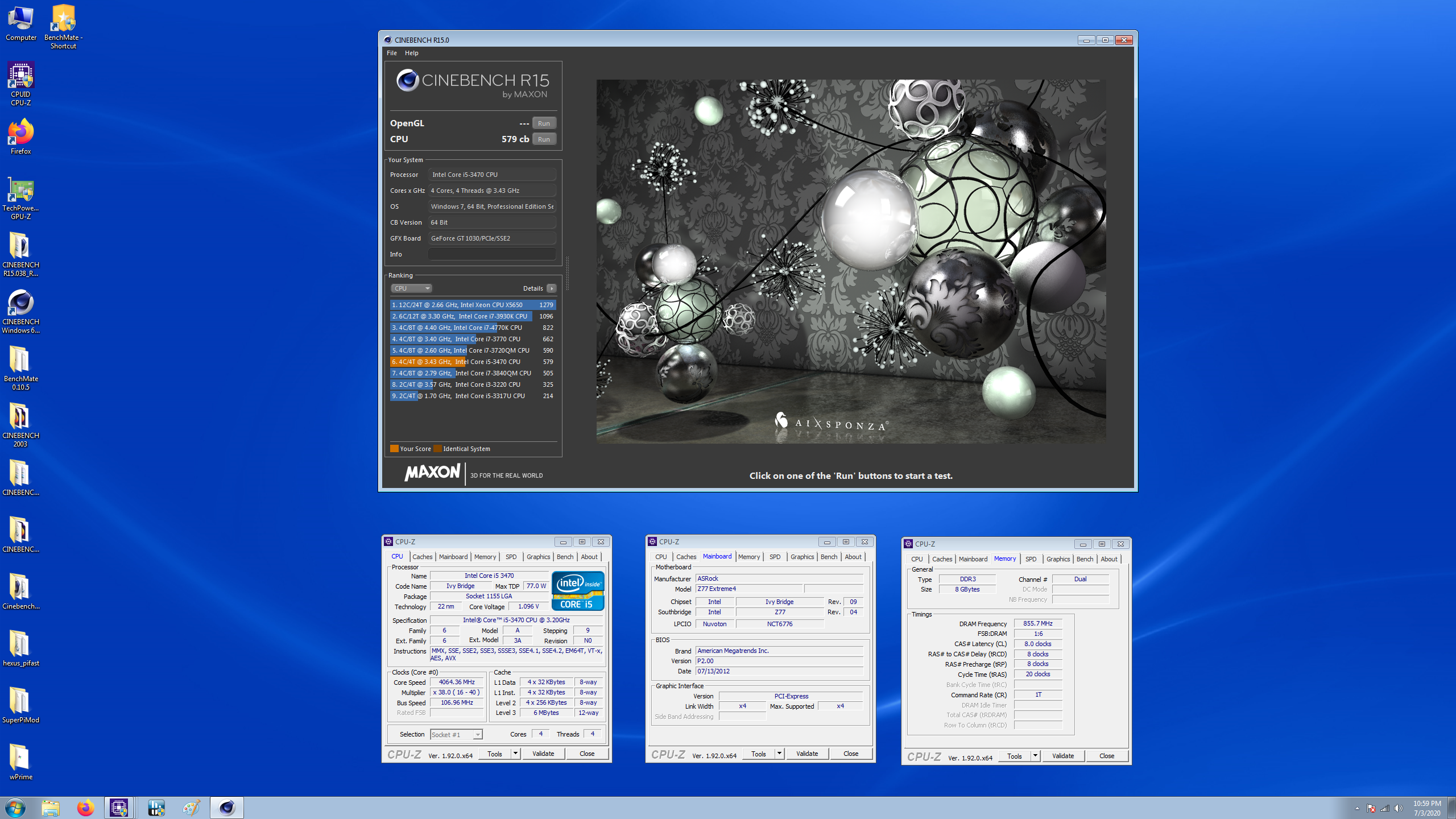Select the Firefox desktop icon
1456x819 pixels.
click(21, 136)
